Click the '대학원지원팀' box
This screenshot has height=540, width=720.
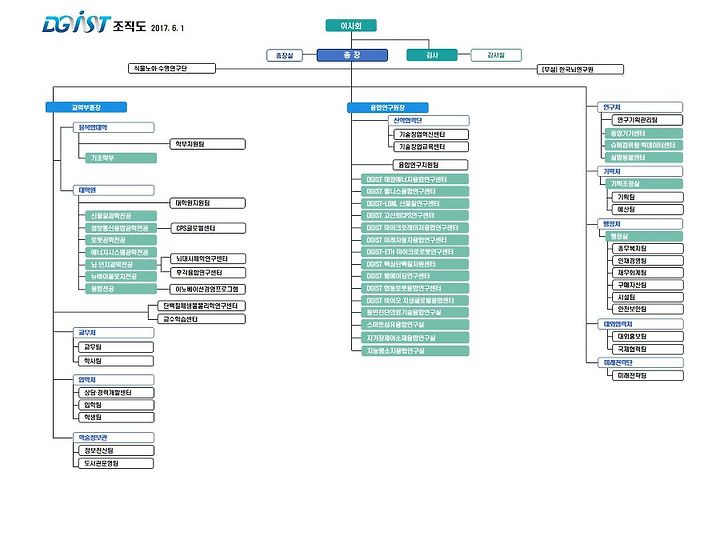(208, 203)
